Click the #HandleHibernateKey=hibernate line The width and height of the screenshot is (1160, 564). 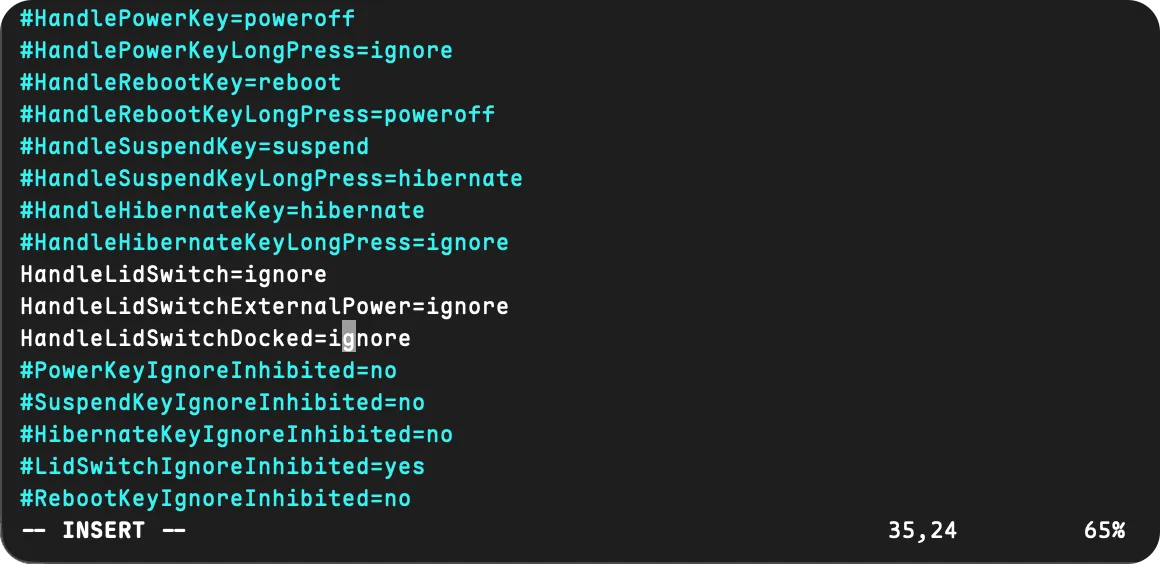222,210
